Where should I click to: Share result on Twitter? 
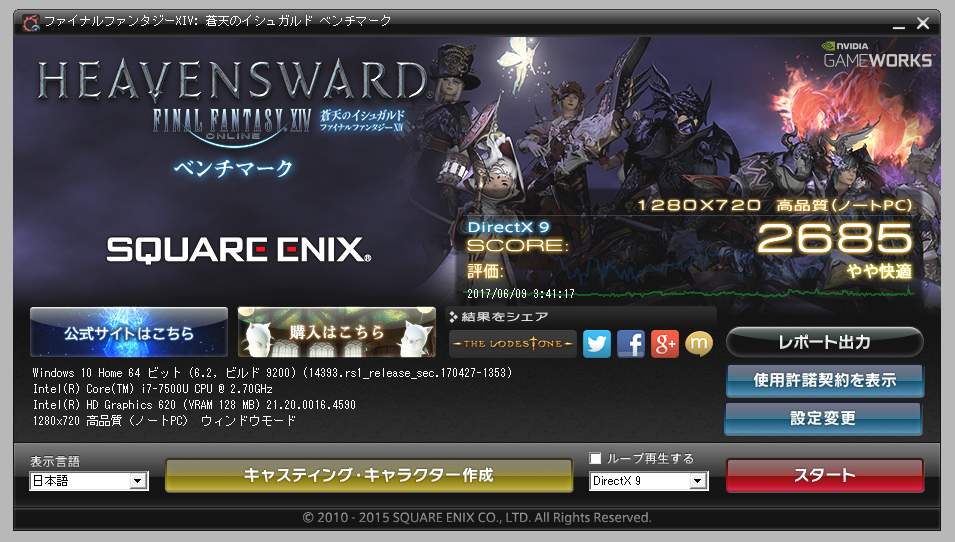coord(597,344)
